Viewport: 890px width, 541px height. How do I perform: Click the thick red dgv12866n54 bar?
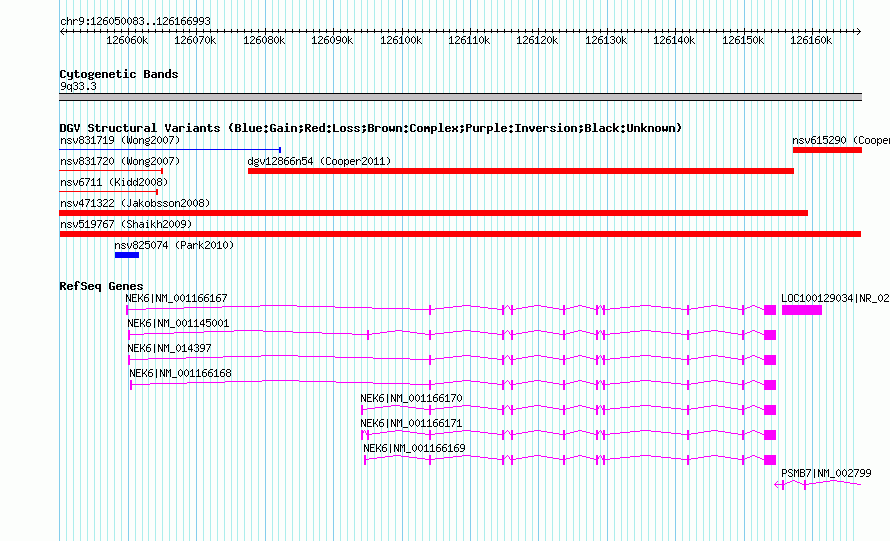point(520,171)
